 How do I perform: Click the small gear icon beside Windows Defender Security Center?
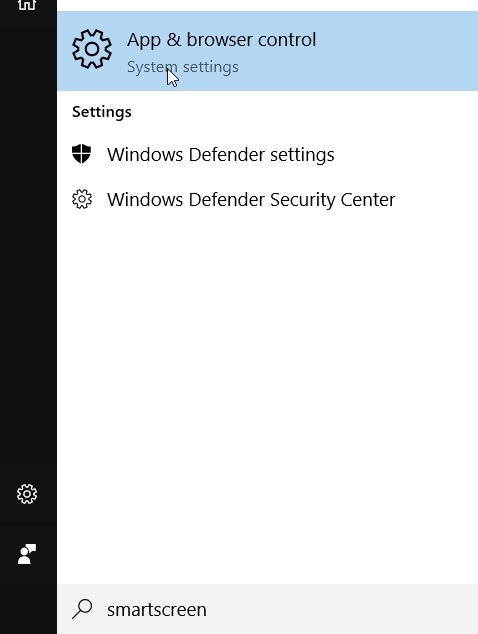[x=82, y=199]
